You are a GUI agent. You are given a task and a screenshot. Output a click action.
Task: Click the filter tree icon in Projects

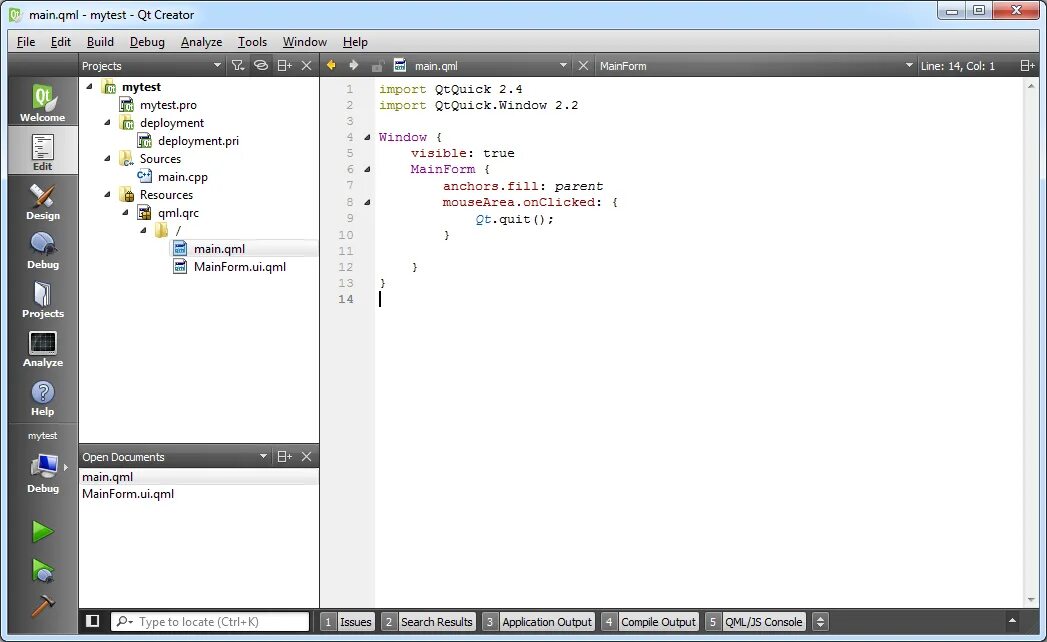pyautogui.click(x=238, y=65)
